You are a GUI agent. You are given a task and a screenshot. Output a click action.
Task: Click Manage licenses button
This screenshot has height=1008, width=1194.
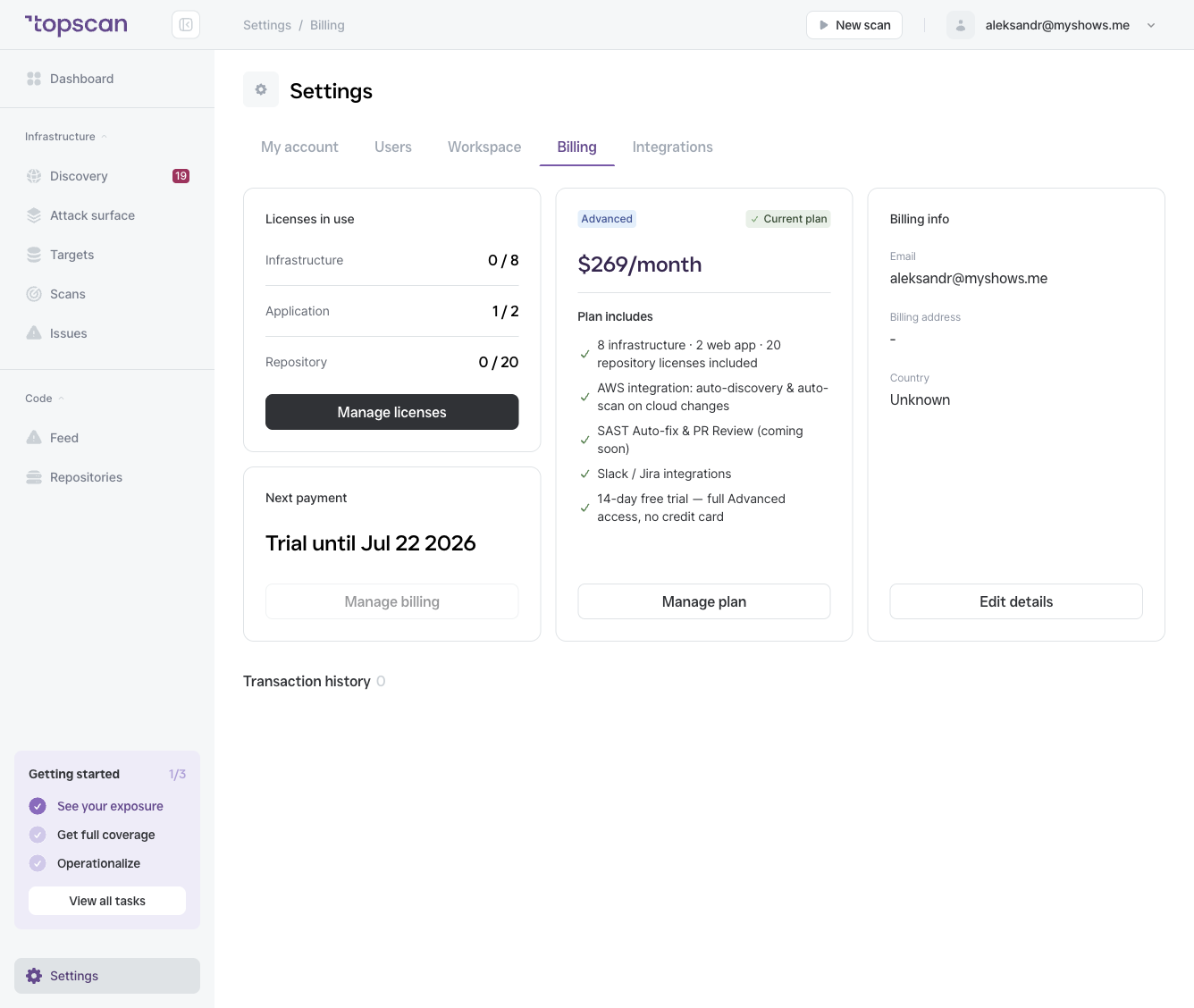(392, 412)
